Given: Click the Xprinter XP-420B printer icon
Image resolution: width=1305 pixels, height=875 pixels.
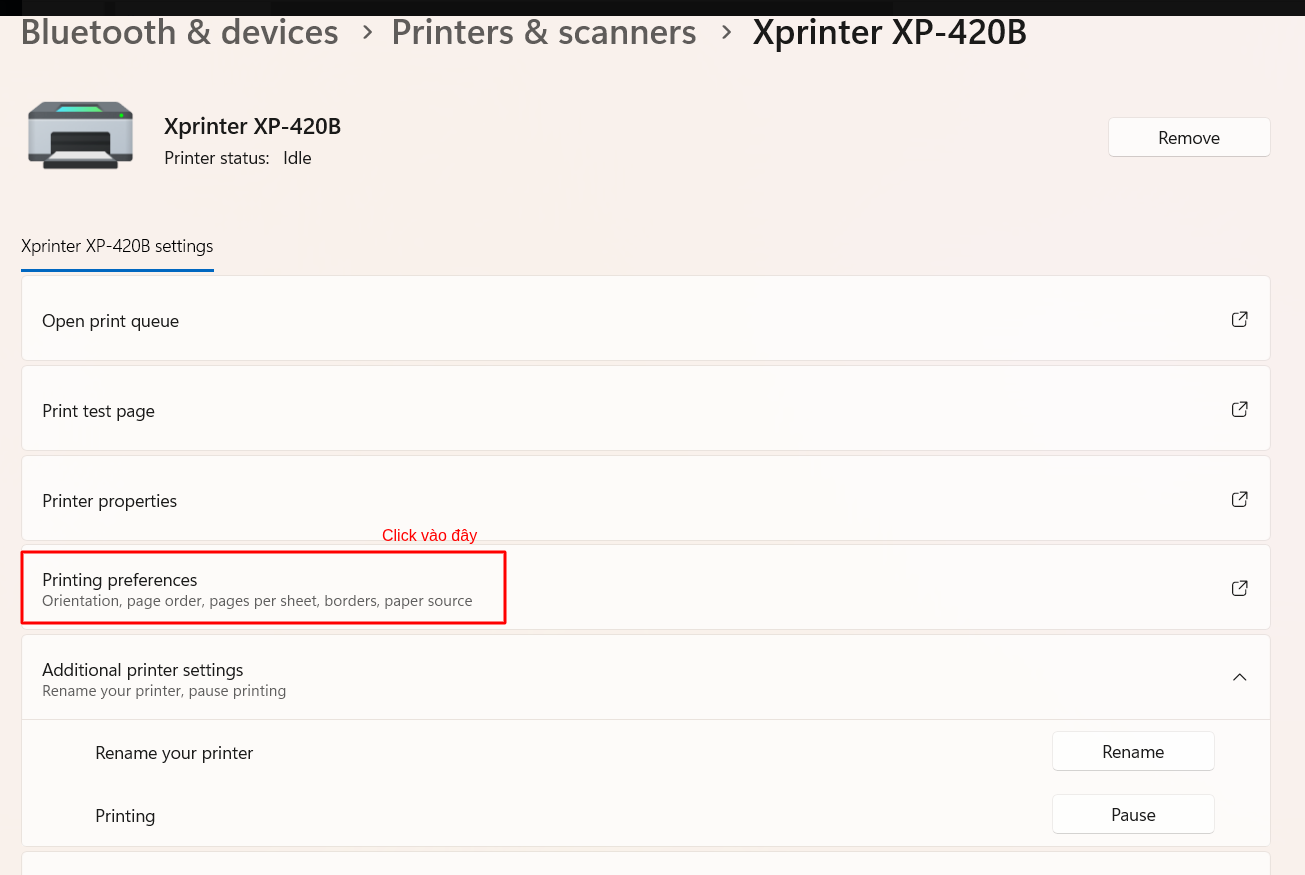Looking at the screenshot, I should [80, 134].
